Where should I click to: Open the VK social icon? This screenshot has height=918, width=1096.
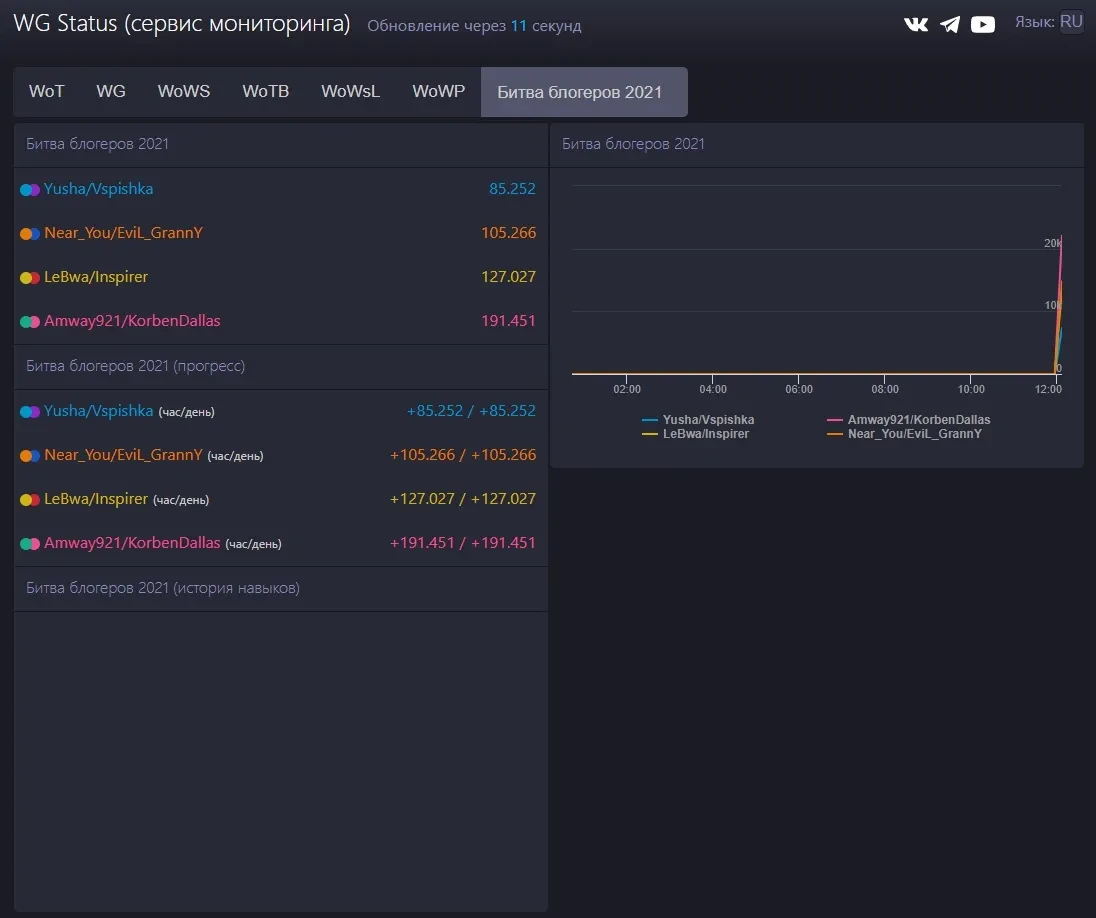tap(915, 24)
